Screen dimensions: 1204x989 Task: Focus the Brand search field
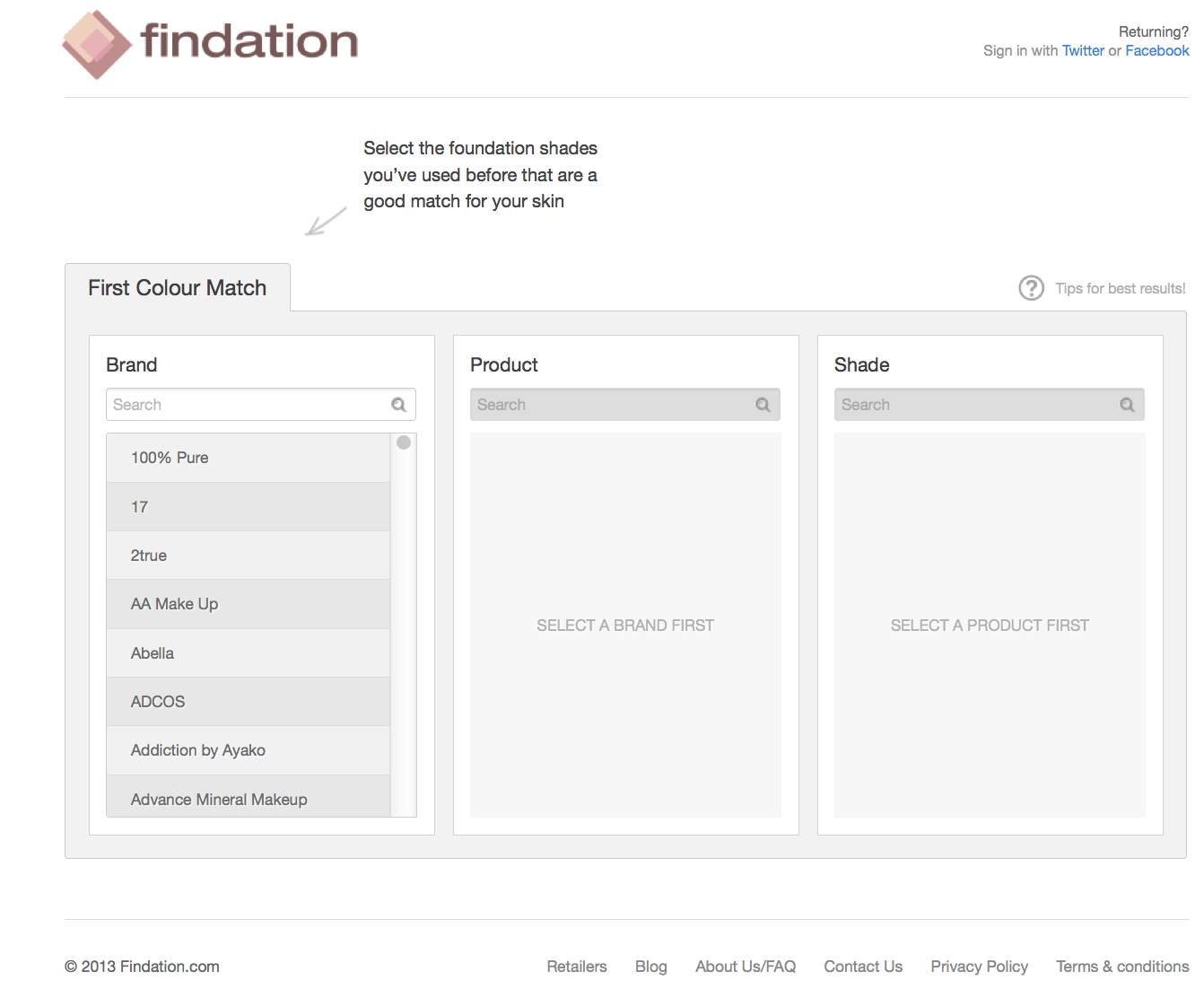261,405
